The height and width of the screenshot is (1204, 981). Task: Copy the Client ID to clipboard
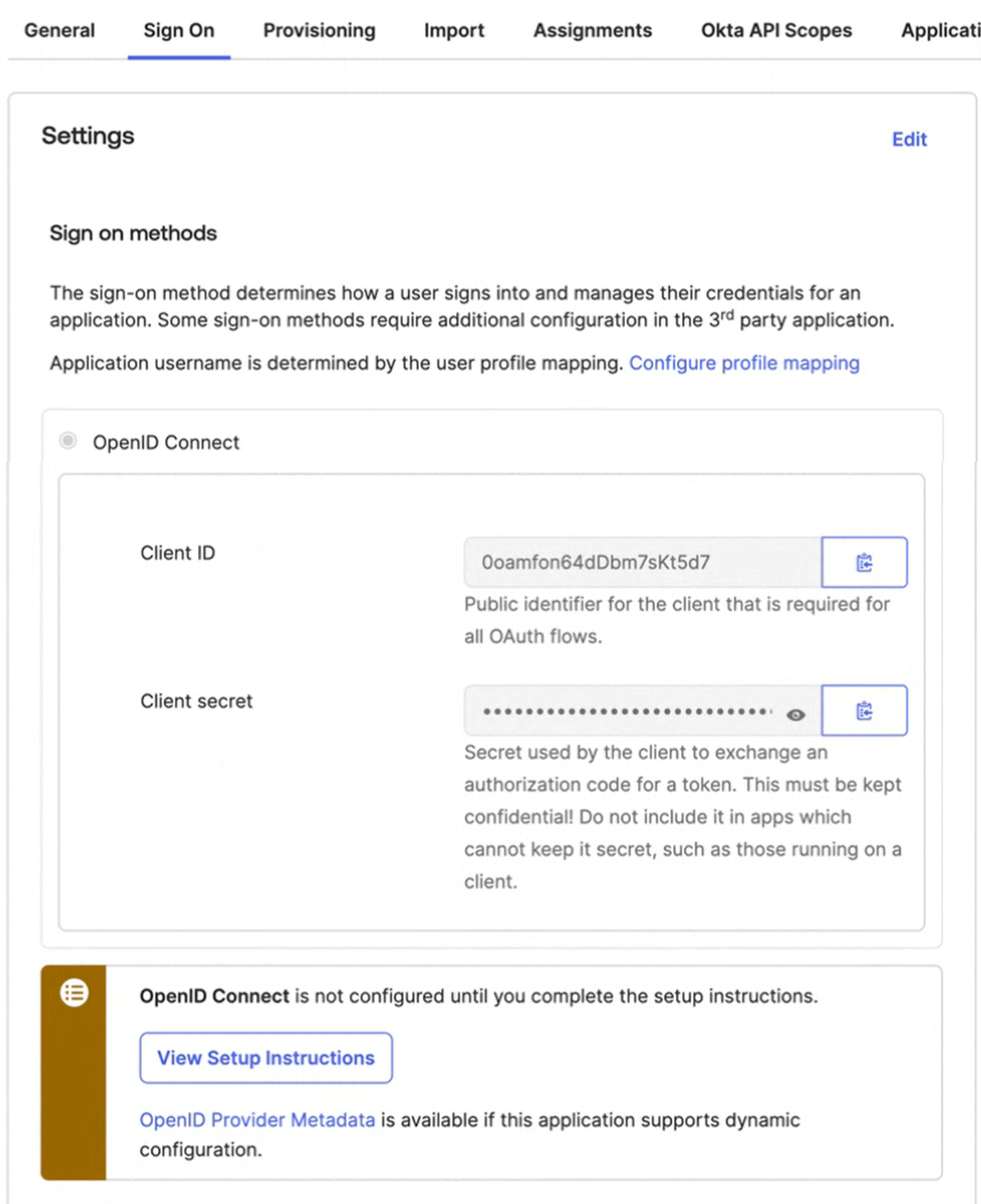click(x=864, y=562)
